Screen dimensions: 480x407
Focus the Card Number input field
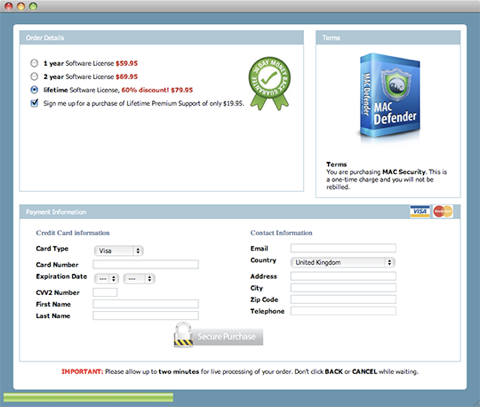pyautogui.click(x=146, y=264)
